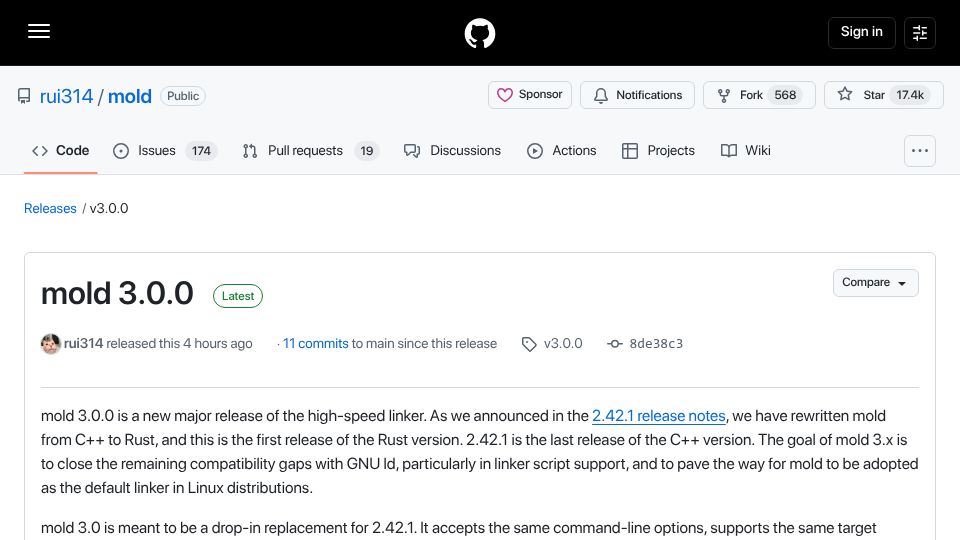Image resolution: width=960 pixels, height=540 pixels.
Task: Click the Sponsor heart button
Action: pos(530,95)
